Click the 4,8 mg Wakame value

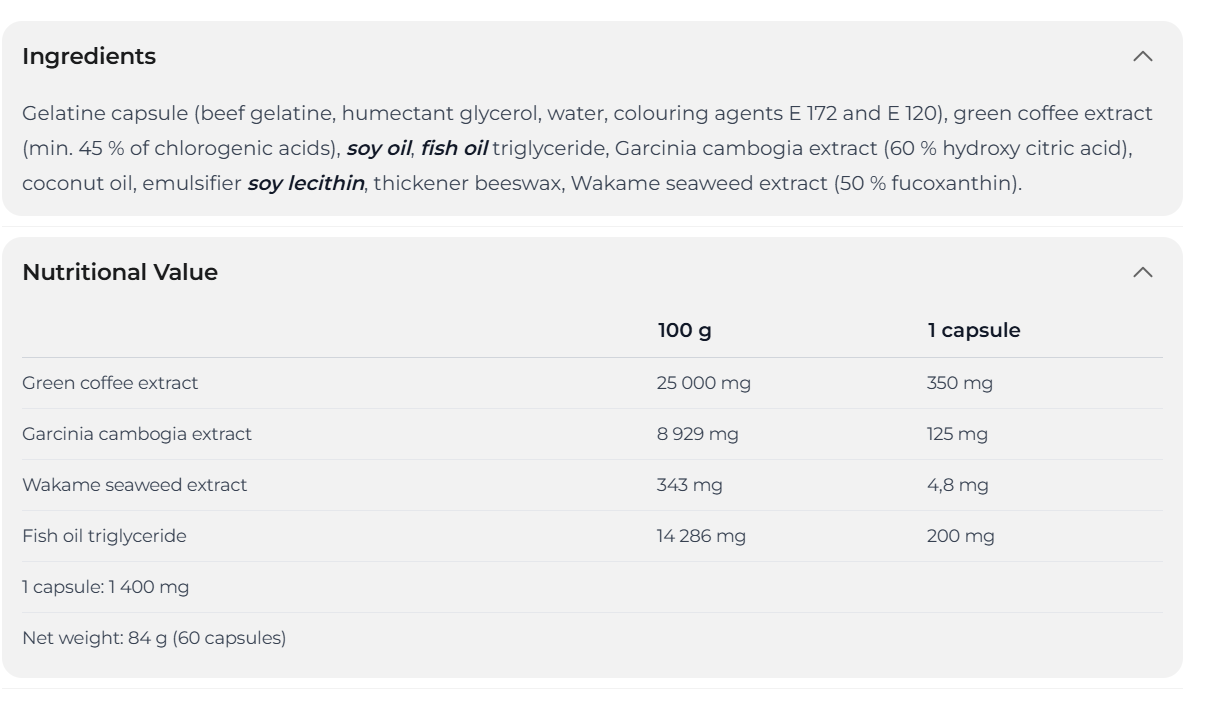[957, 485]
